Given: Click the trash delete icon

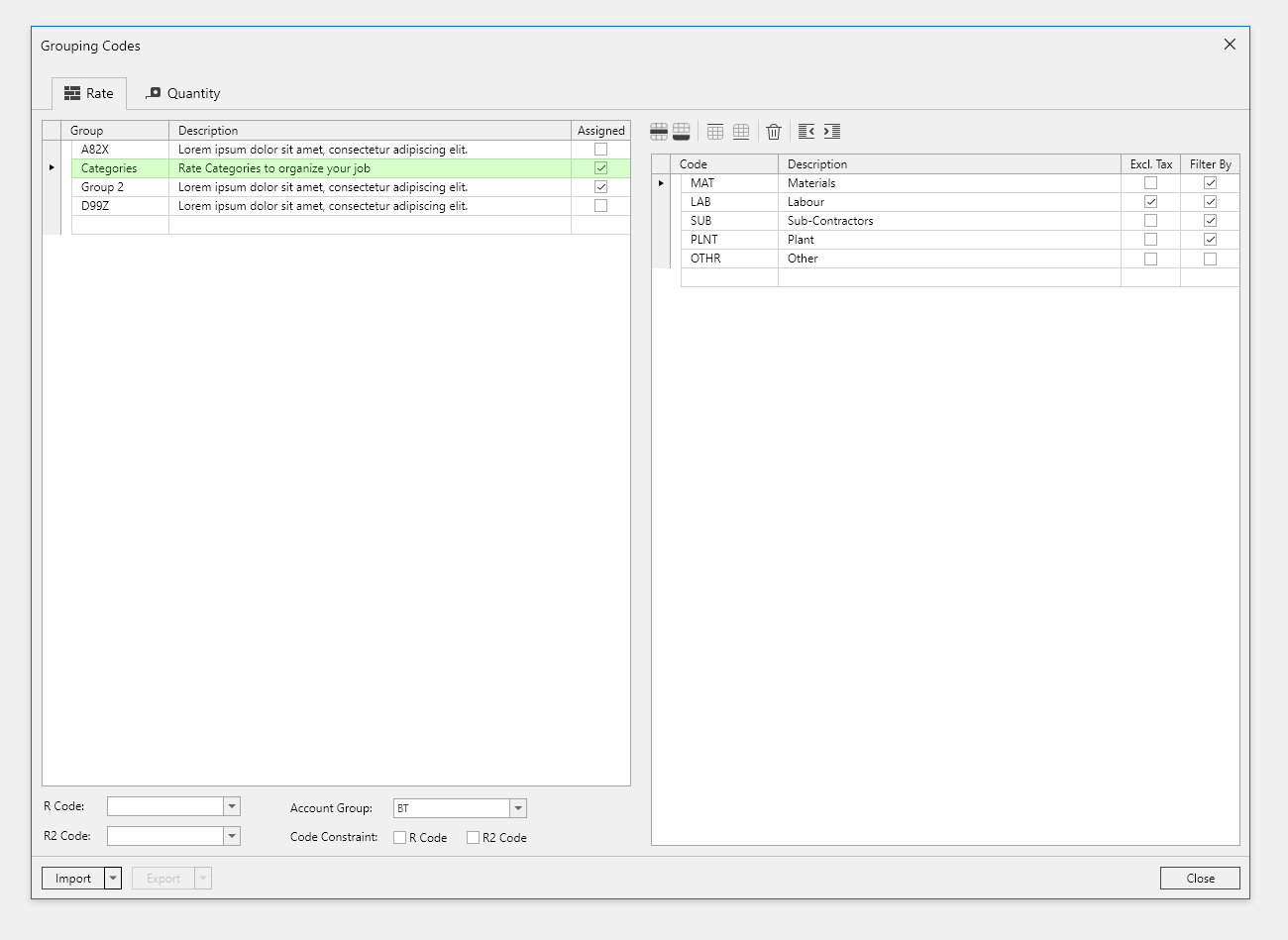Looking at the screenshot, I should (x=774, y=132).
